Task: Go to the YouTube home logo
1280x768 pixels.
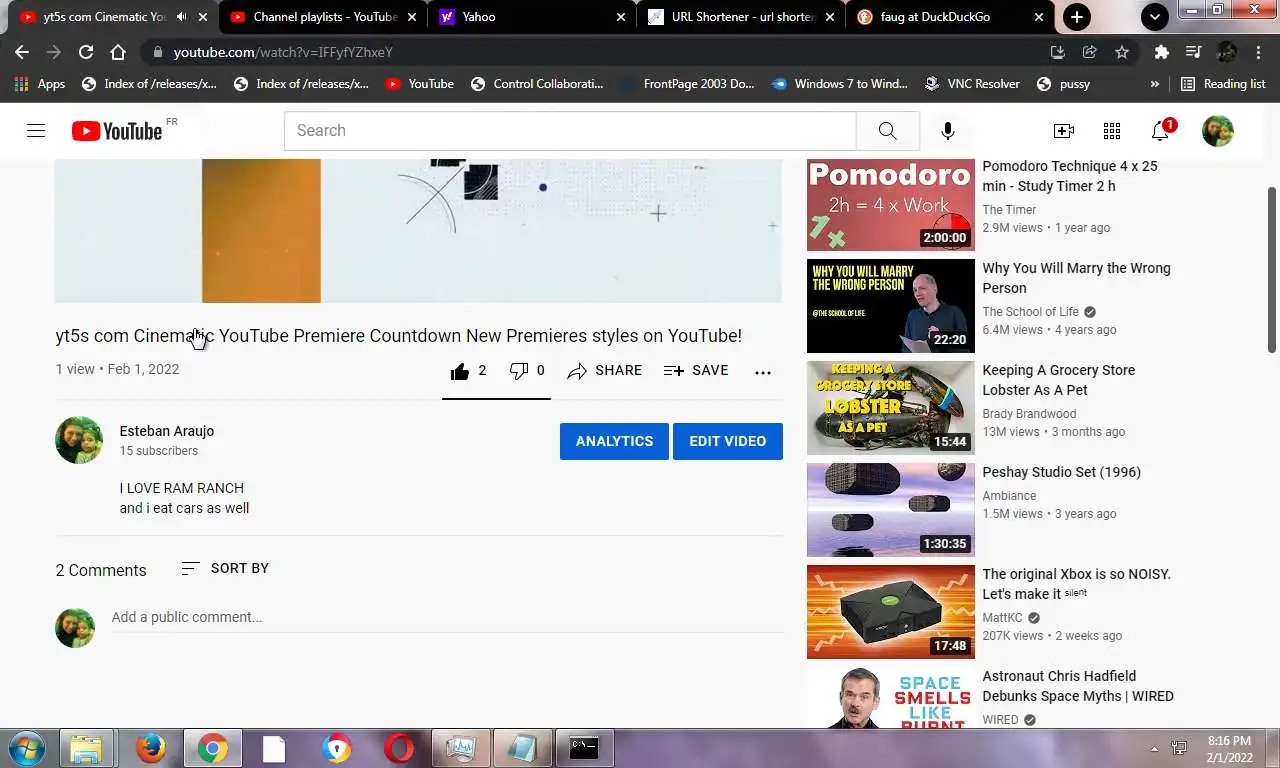Action: 117,131
